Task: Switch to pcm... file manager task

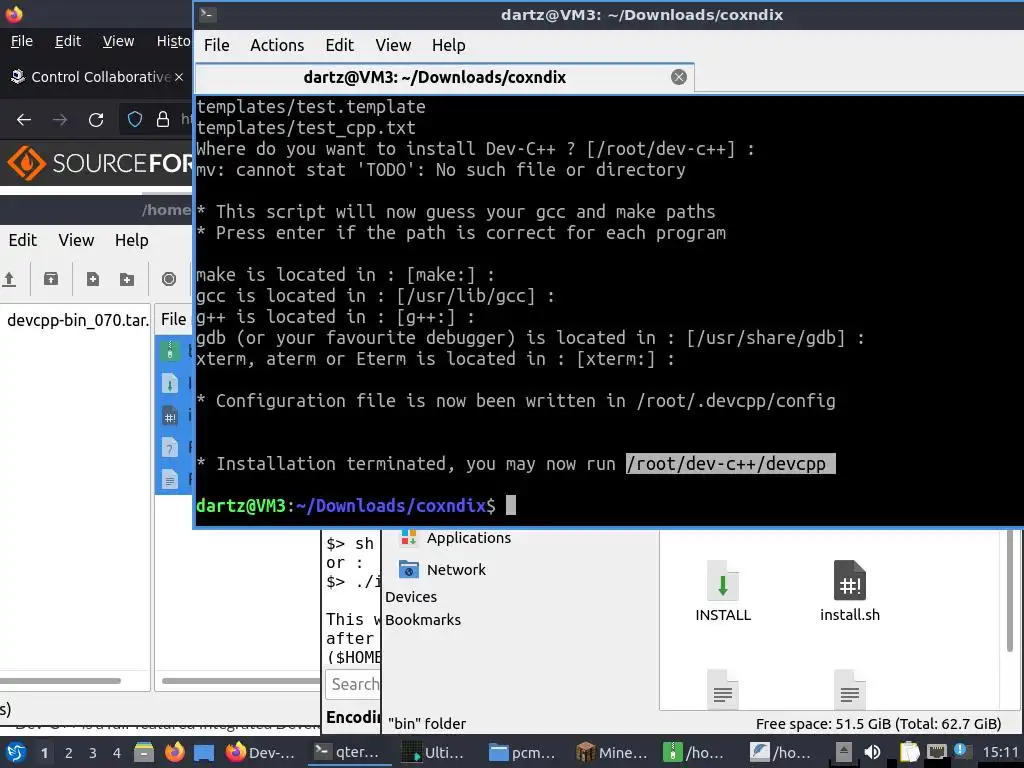Action: 524,752
